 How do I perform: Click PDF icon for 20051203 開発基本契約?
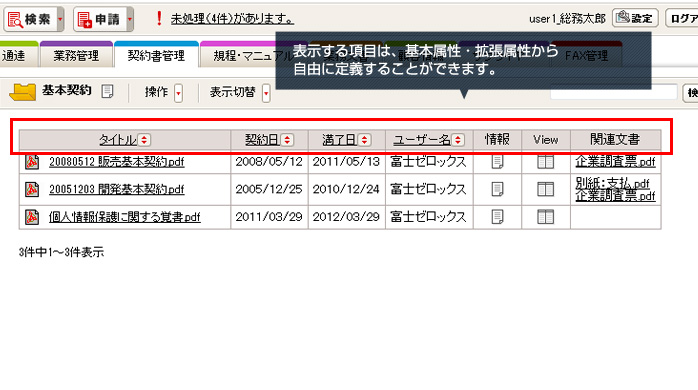point(32,189)
